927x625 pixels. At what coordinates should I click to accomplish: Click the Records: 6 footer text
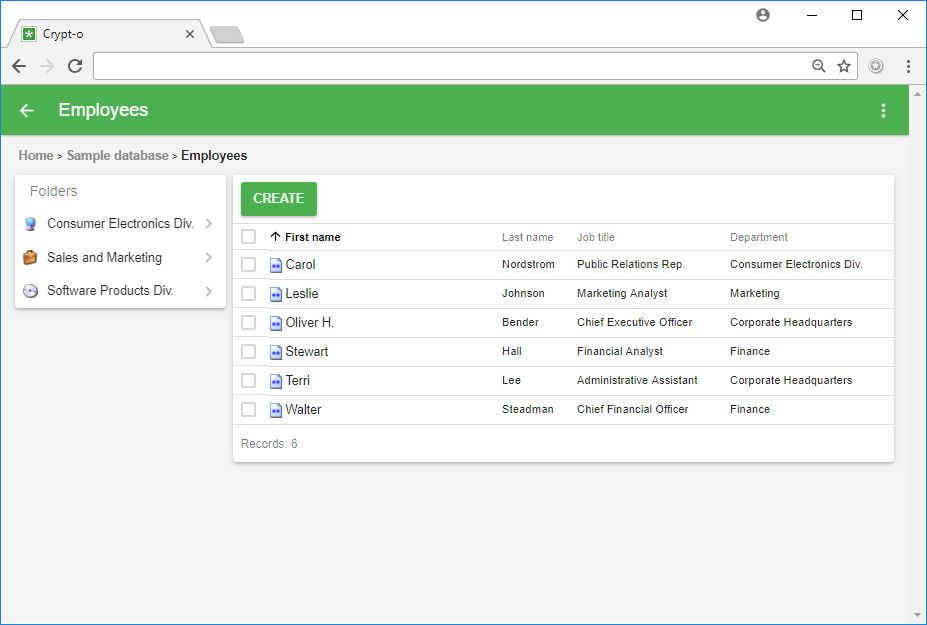pos(269,444)
